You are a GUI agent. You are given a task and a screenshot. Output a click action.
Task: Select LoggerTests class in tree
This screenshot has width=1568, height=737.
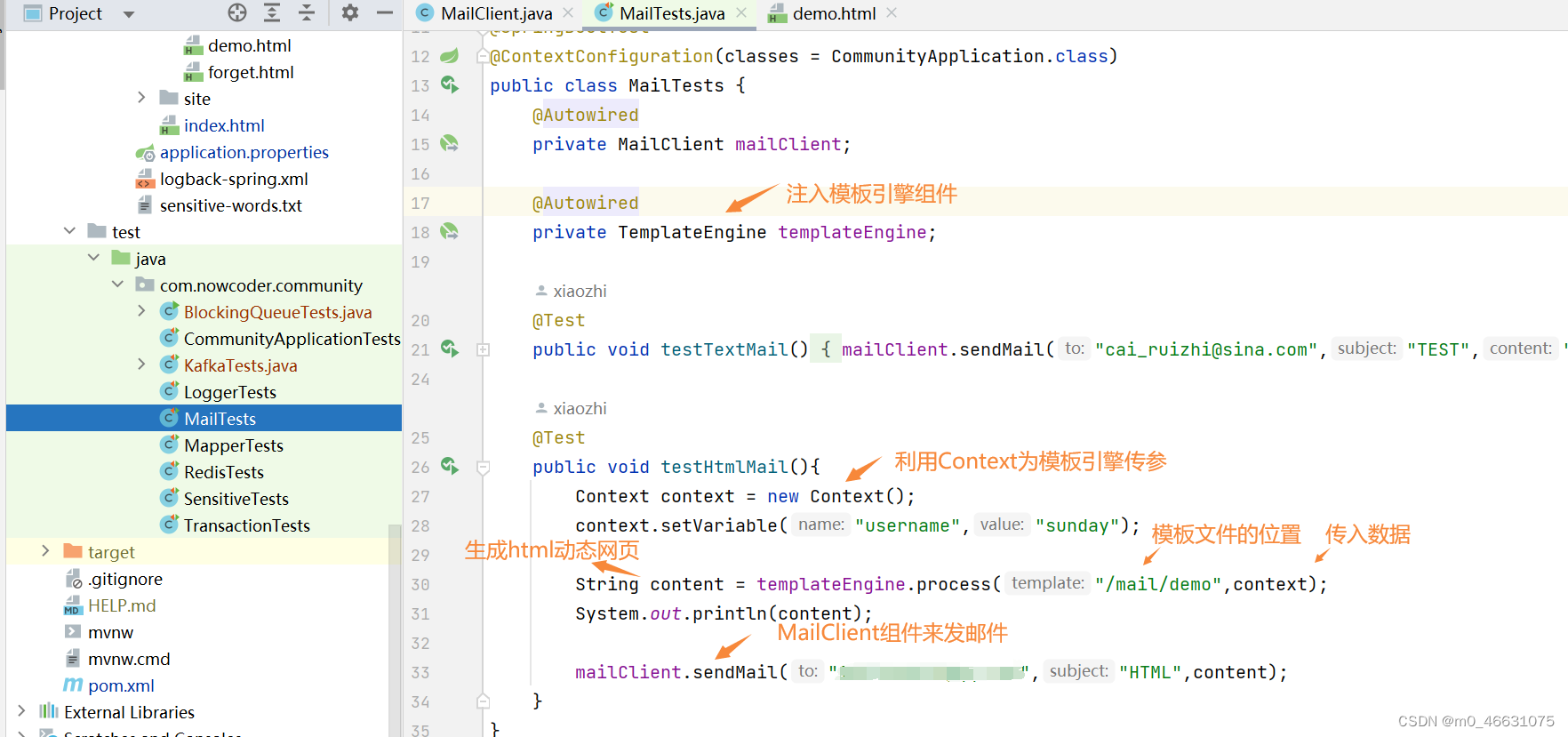point(230,392)
